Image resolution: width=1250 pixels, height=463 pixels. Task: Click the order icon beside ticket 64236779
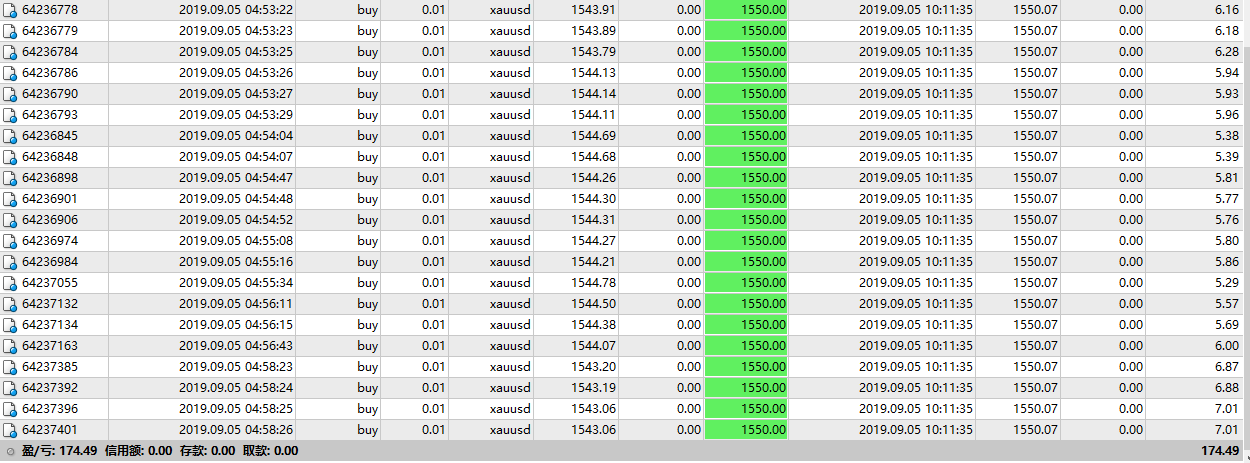point(10,31)
